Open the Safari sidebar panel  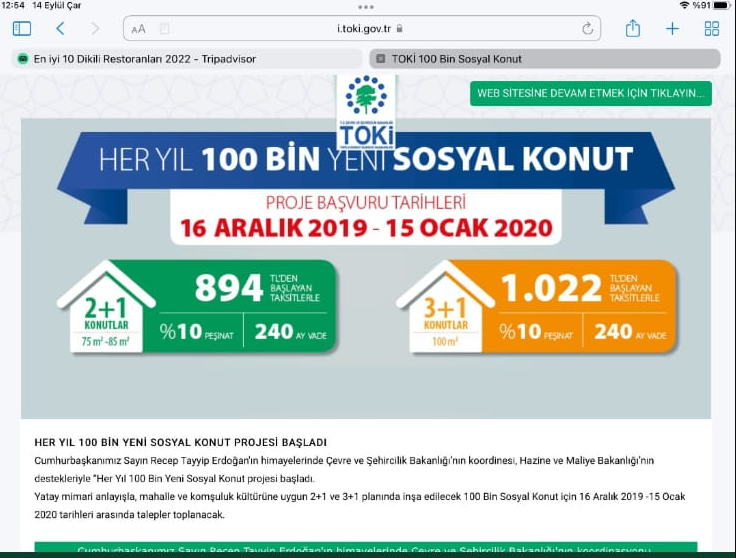(x=22, y=29)
